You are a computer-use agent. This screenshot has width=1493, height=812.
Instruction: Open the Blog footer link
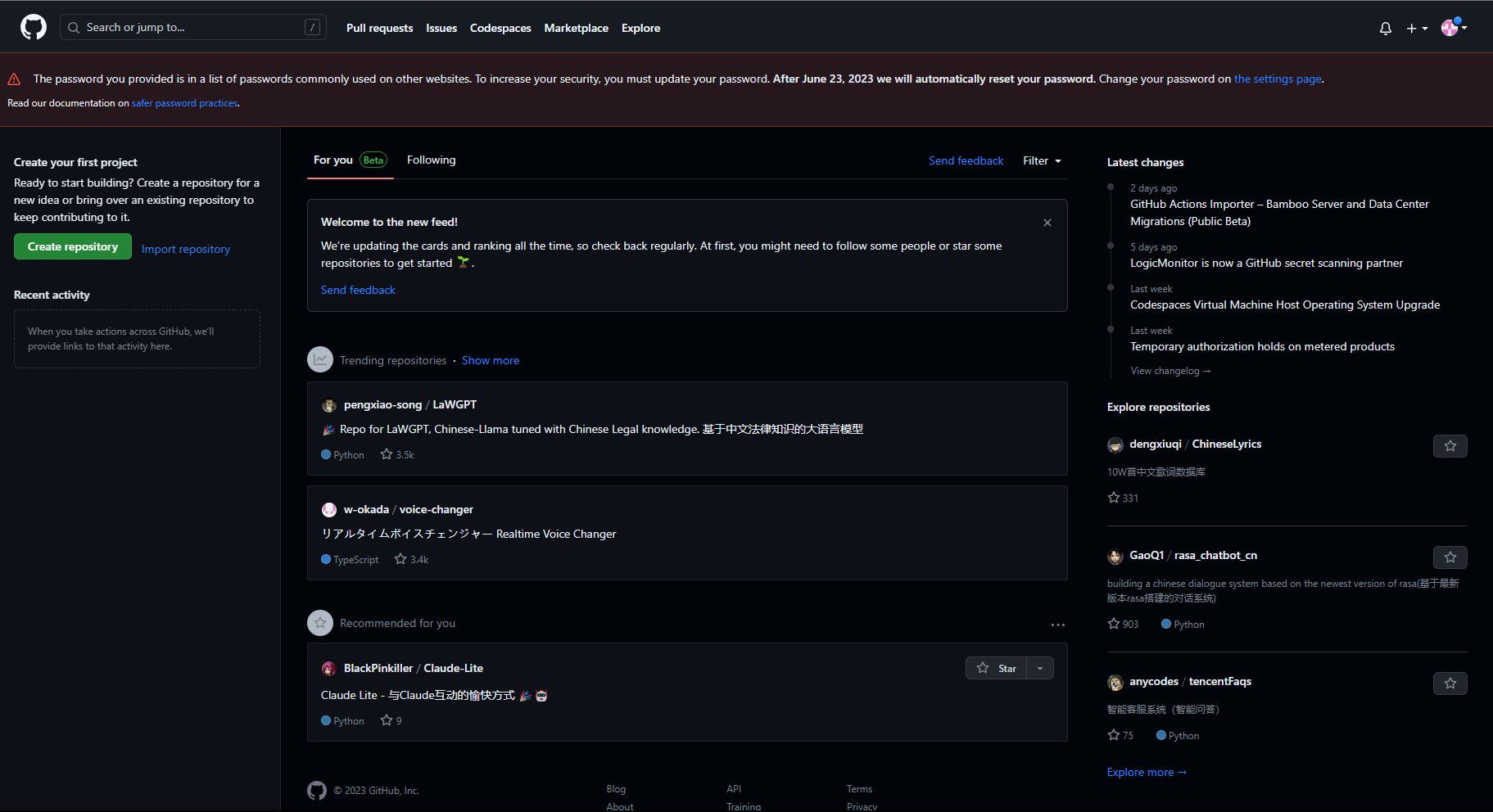pyautogui.click(x=616, y=789)
